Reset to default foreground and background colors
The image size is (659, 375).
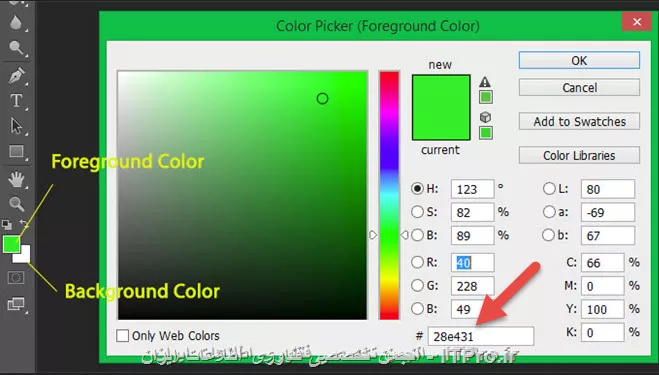(7, 224)
